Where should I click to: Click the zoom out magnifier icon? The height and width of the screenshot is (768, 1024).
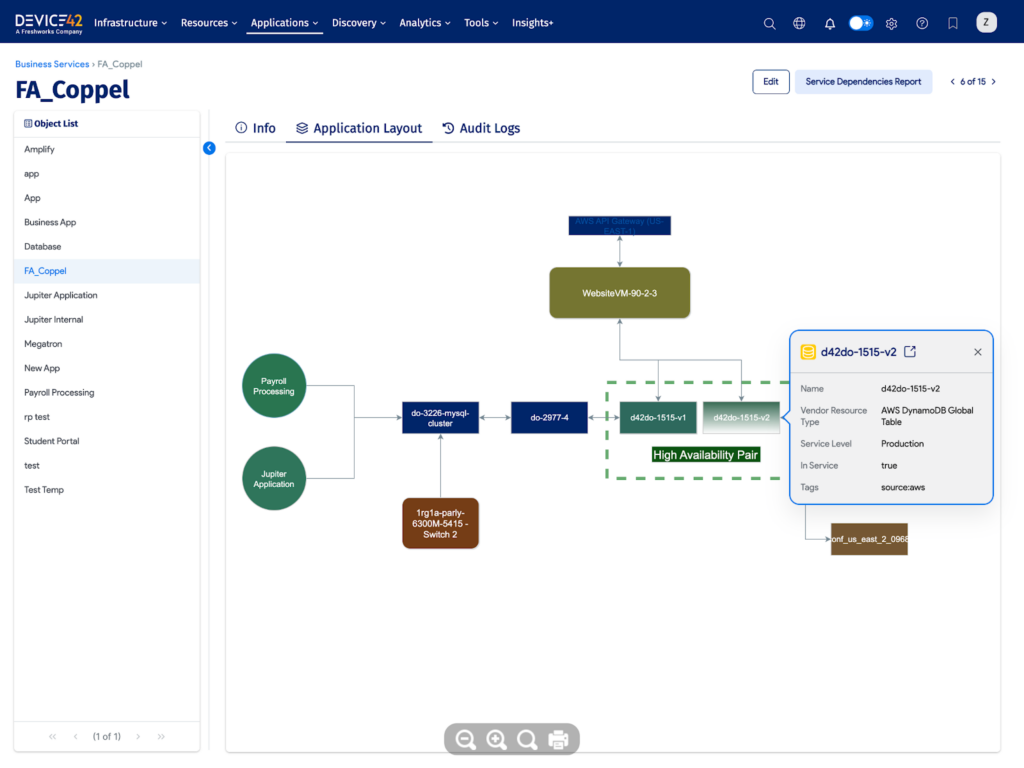point(465,740)
